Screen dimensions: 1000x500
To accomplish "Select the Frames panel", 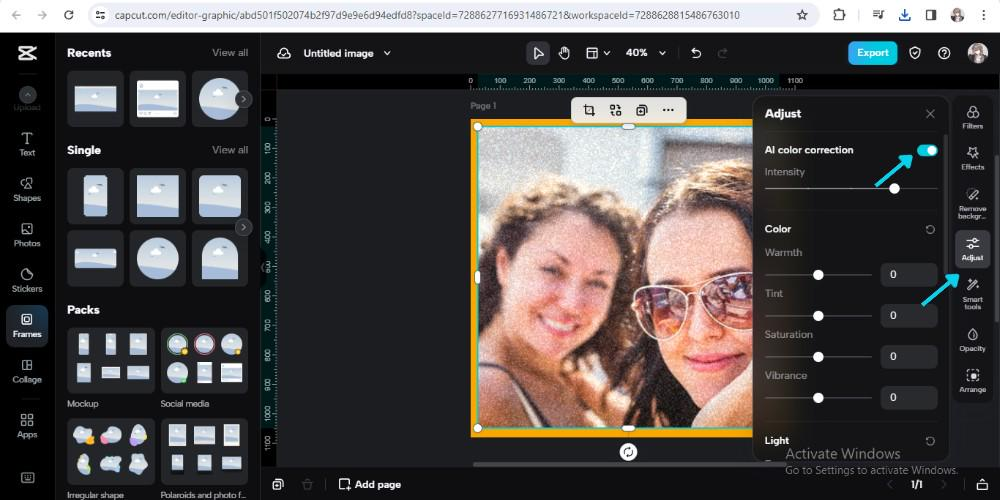I will [27, 325].
